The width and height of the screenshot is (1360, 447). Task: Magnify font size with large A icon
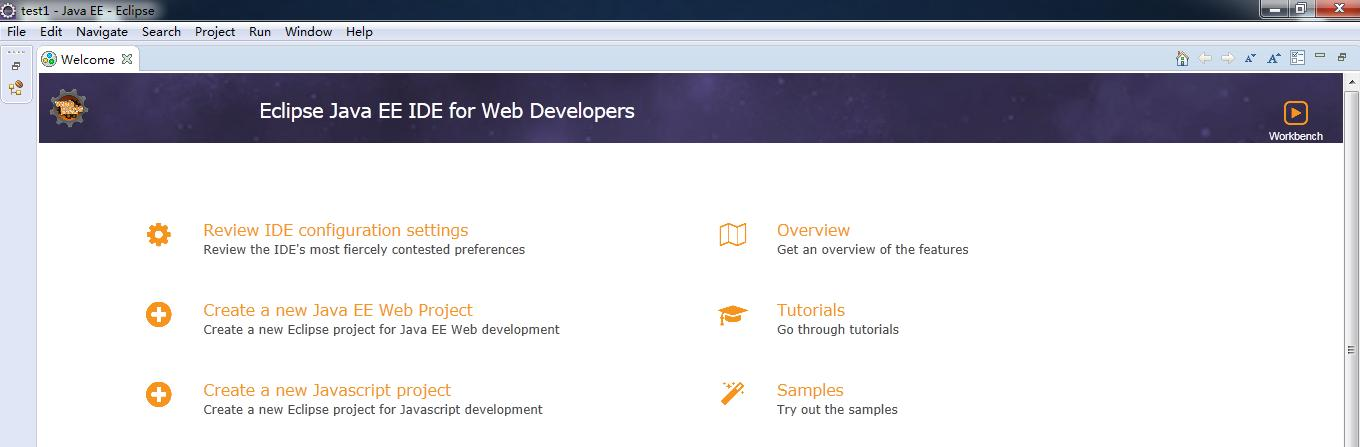point(1274,58)
